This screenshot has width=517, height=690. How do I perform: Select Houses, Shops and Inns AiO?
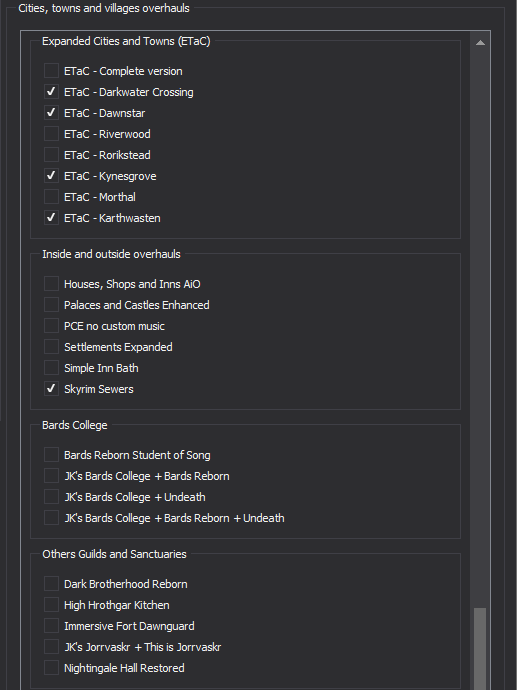(51, 283)
